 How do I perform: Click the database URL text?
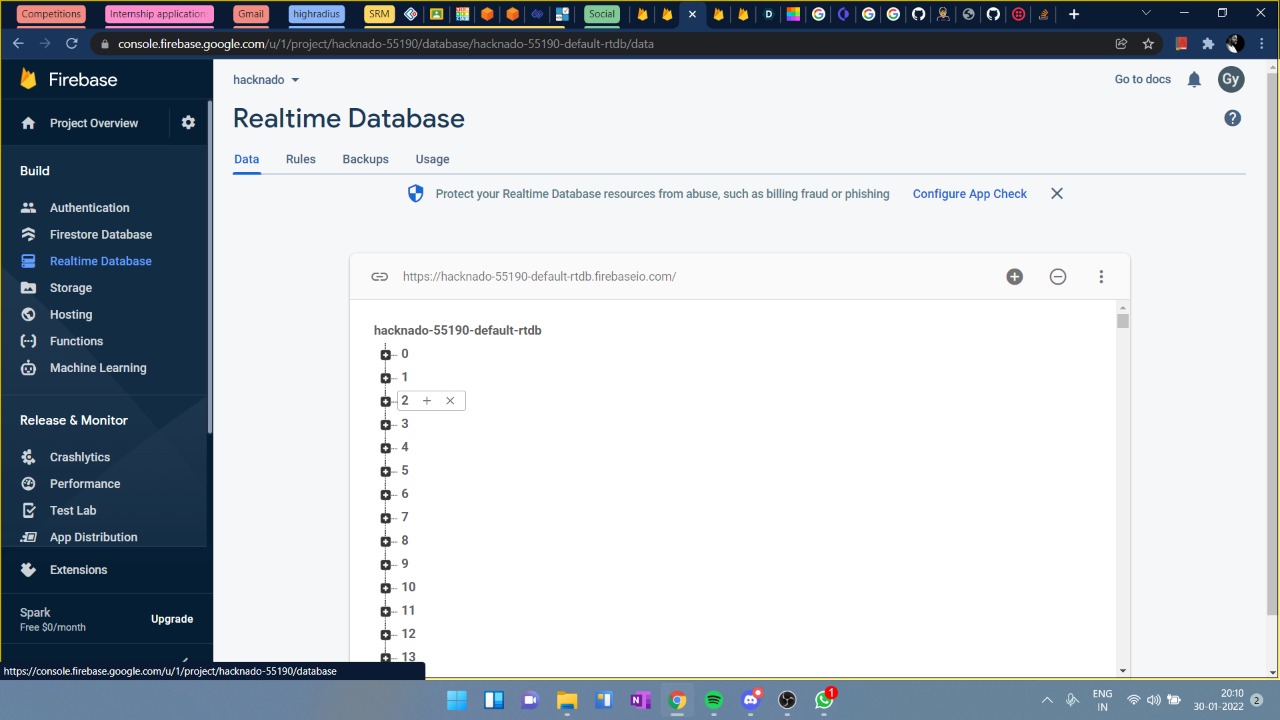click(539, 277)
